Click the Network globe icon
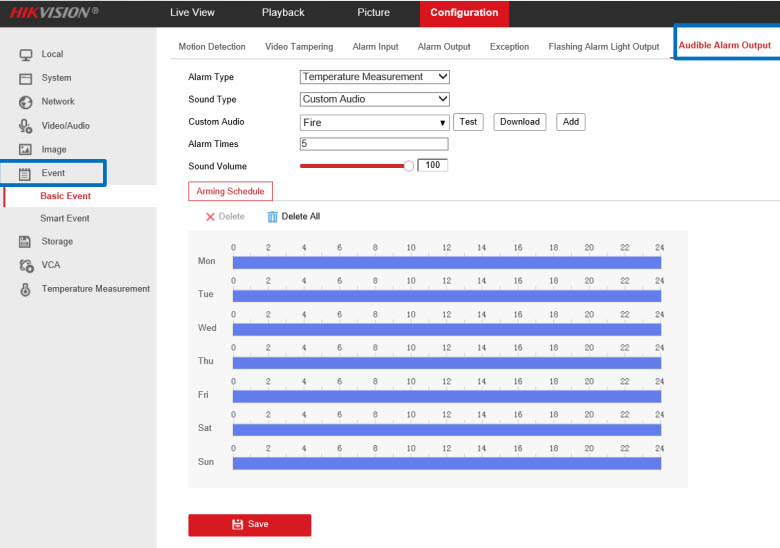Viewport: 780px width, 548px height. click(26, 102)
